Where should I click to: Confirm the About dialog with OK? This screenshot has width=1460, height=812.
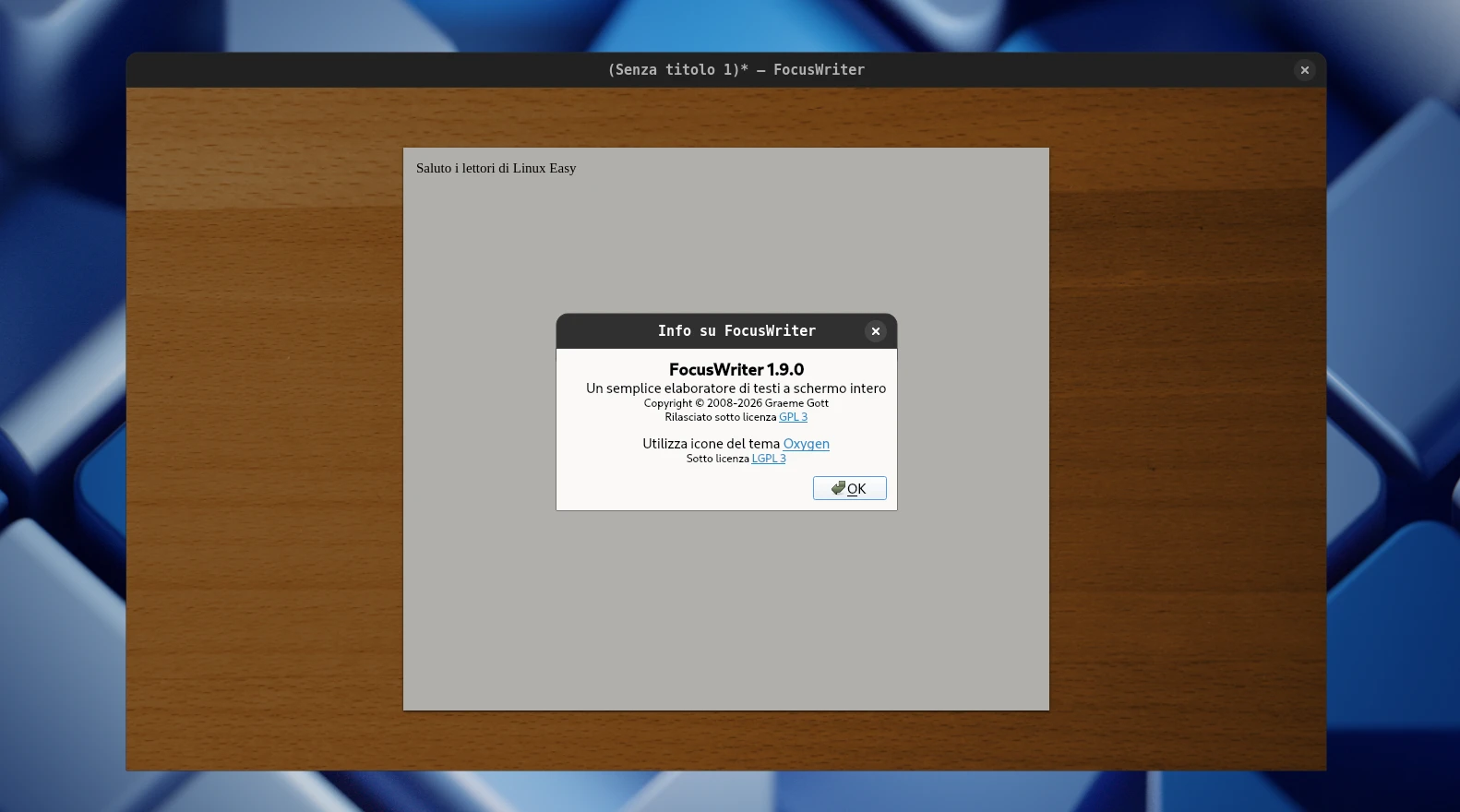[x=849, y=488]
